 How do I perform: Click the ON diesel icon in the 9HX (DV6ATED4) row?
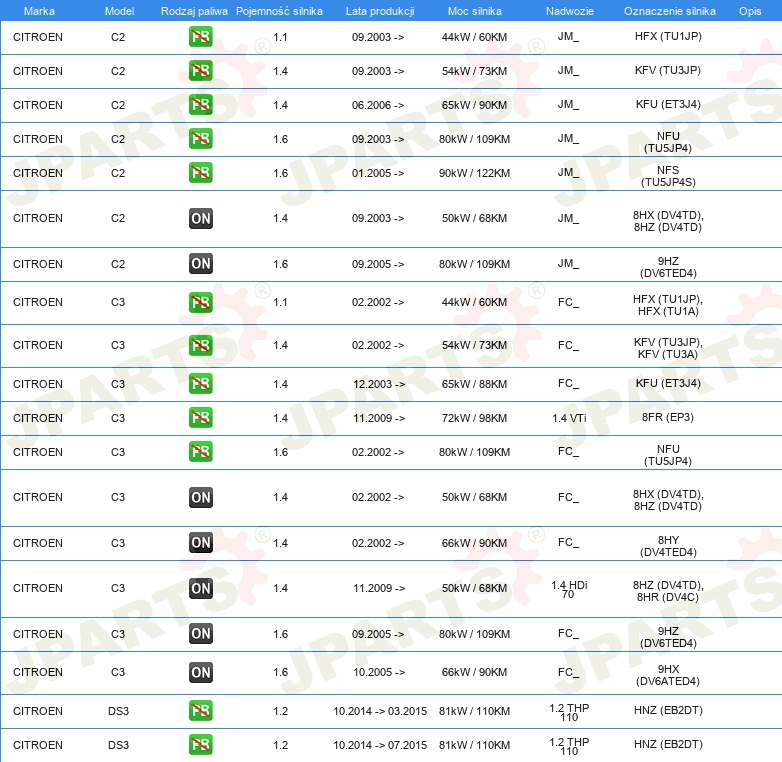coord(200,672)
